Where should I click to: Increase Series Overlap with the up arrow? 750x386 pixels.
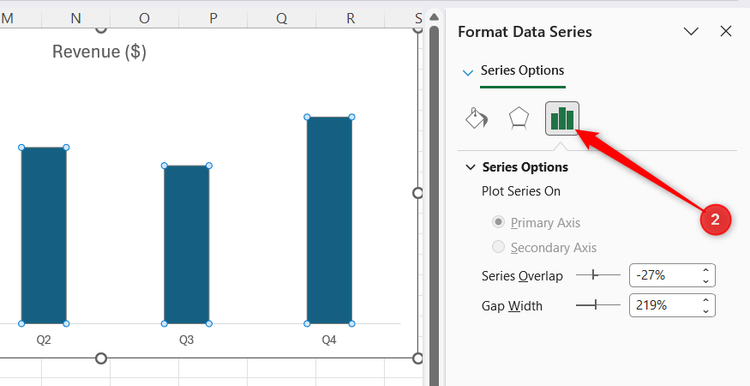tap(706, 270)
